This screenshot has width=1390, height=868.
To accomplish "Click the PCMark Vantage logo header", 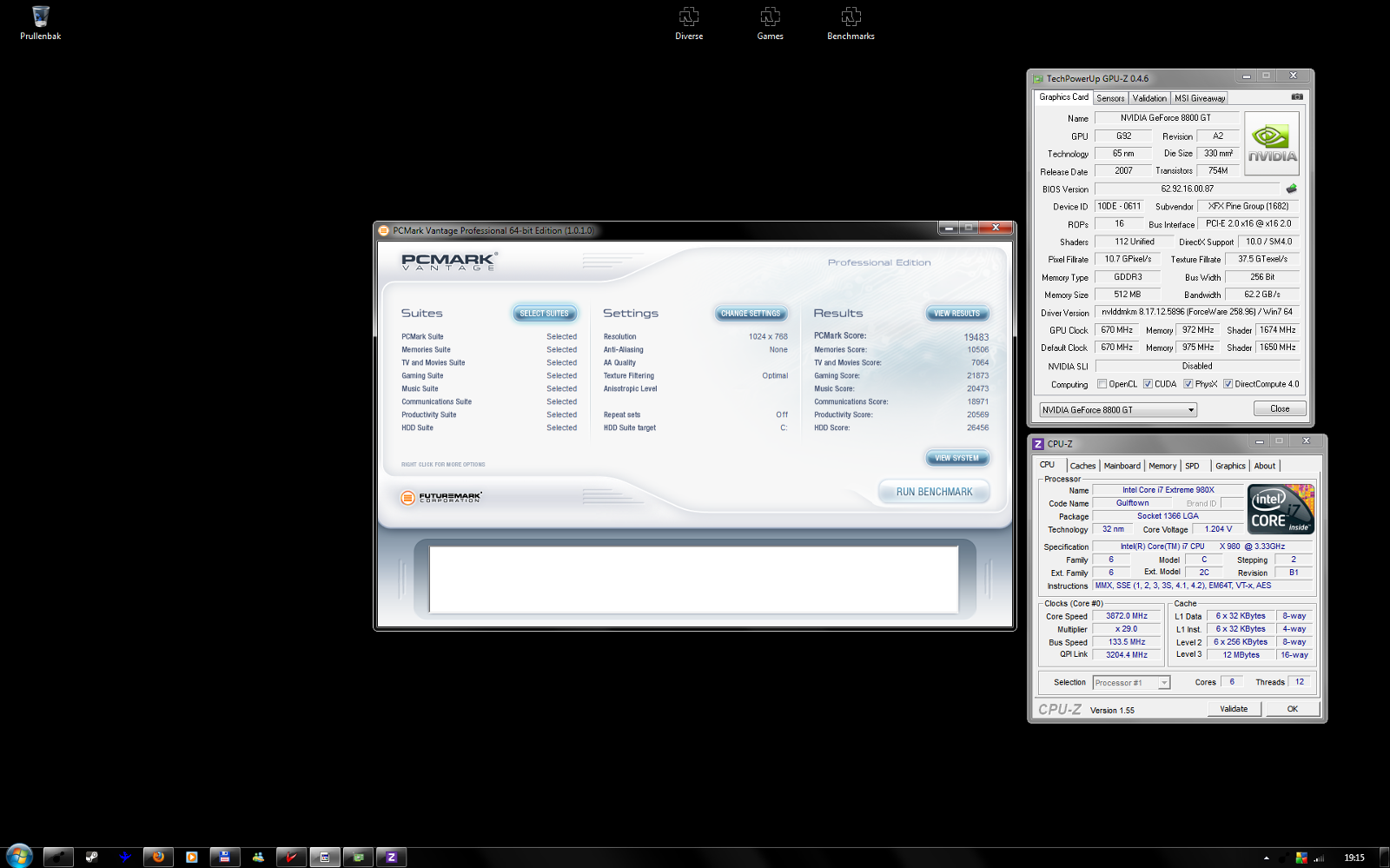I will tap(449, 261).
